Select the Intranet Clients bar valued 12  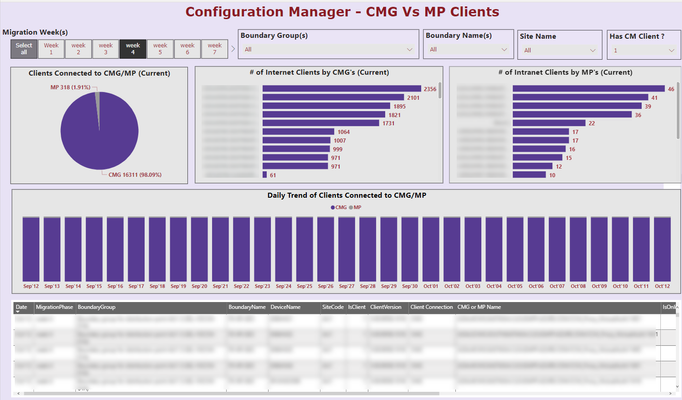pos(532,166)
